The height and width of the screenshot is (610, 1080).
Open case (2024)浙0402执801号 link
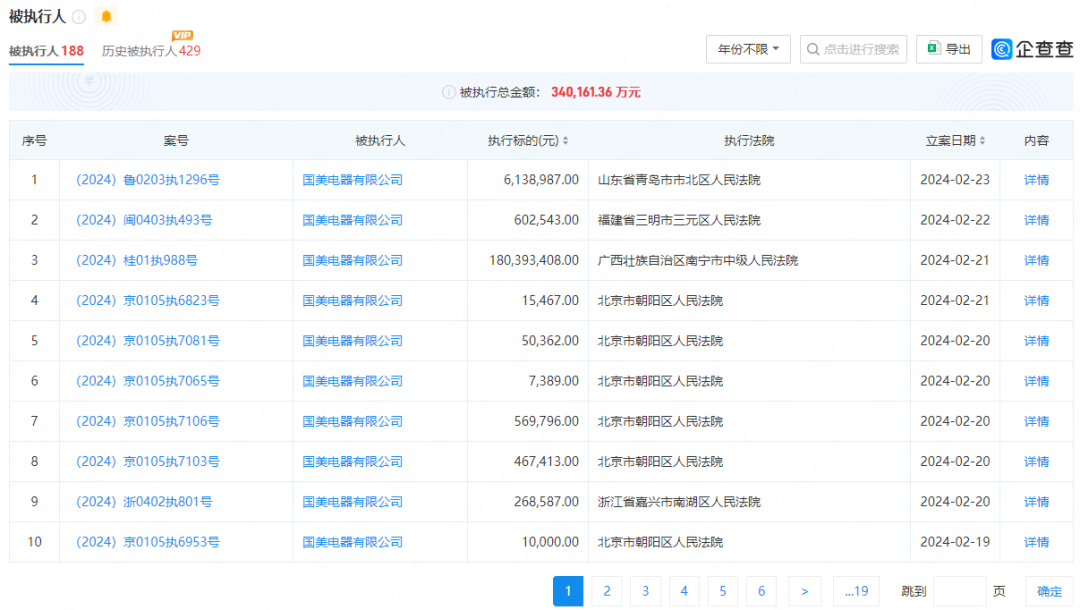[144, 502]
